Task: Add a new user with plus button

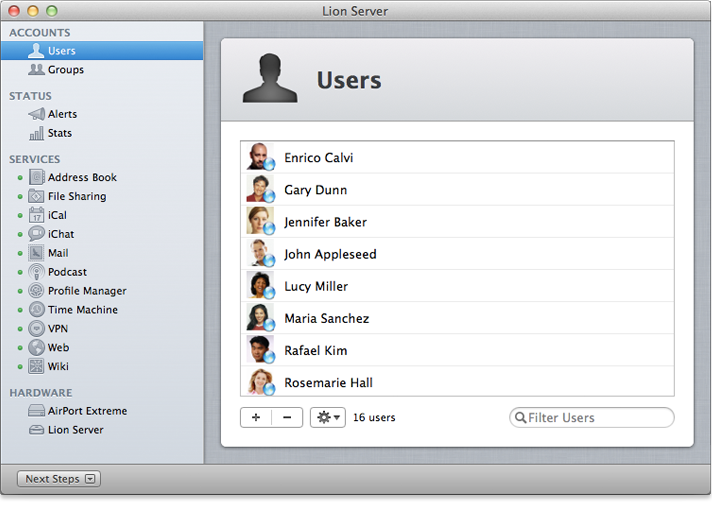Action: [x=256, y=417]
